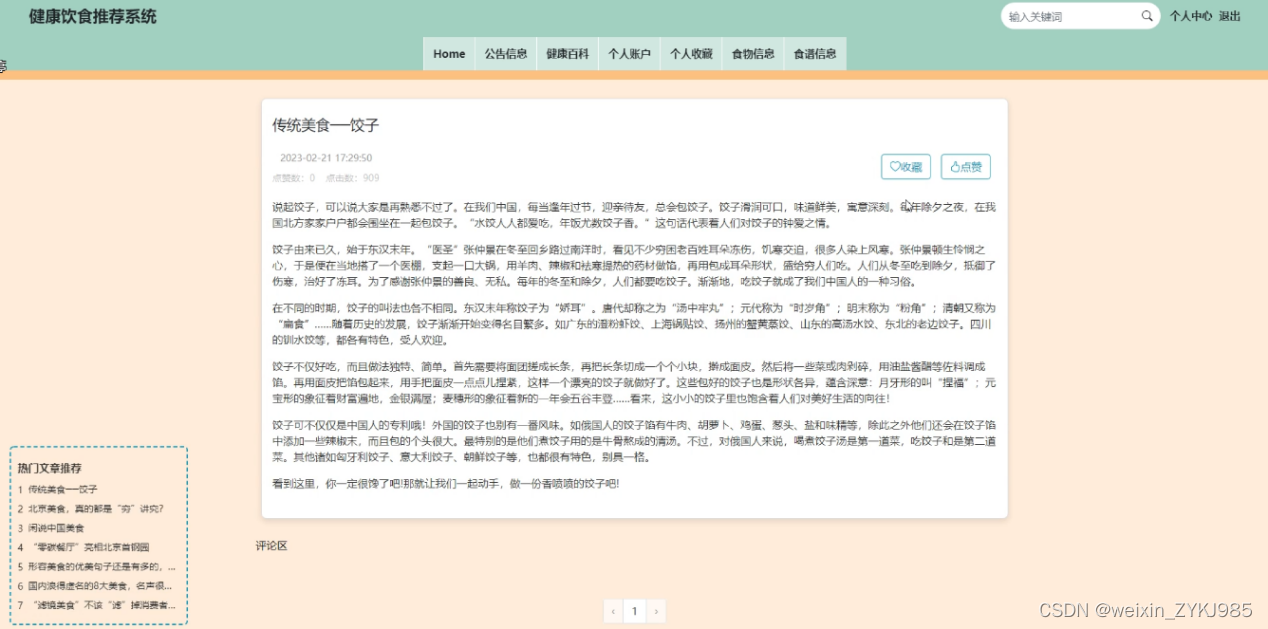The width and height of the screenshot is (1268, 629).
Task: Open hot article 形容美食的优美句子还是有多的
Action: (101, 566)
